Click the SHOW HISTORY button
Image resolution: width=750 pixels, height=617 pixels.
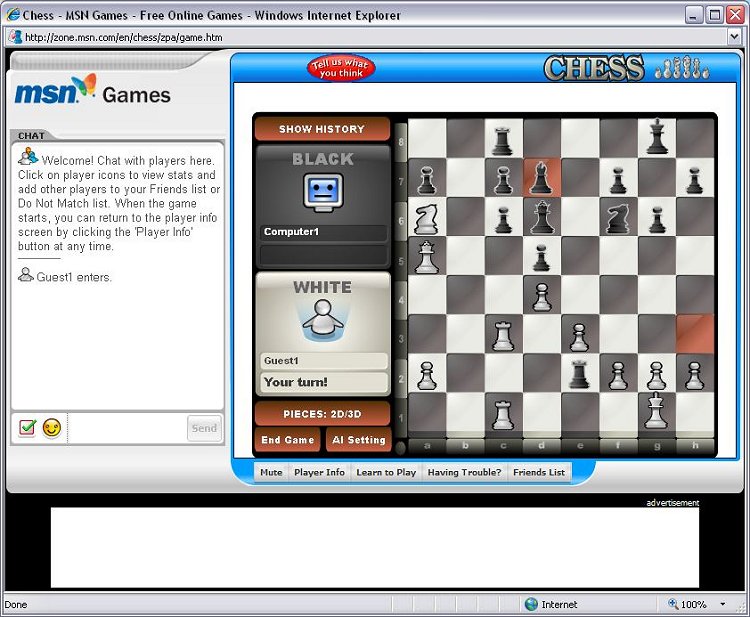(x=322, y=129)
